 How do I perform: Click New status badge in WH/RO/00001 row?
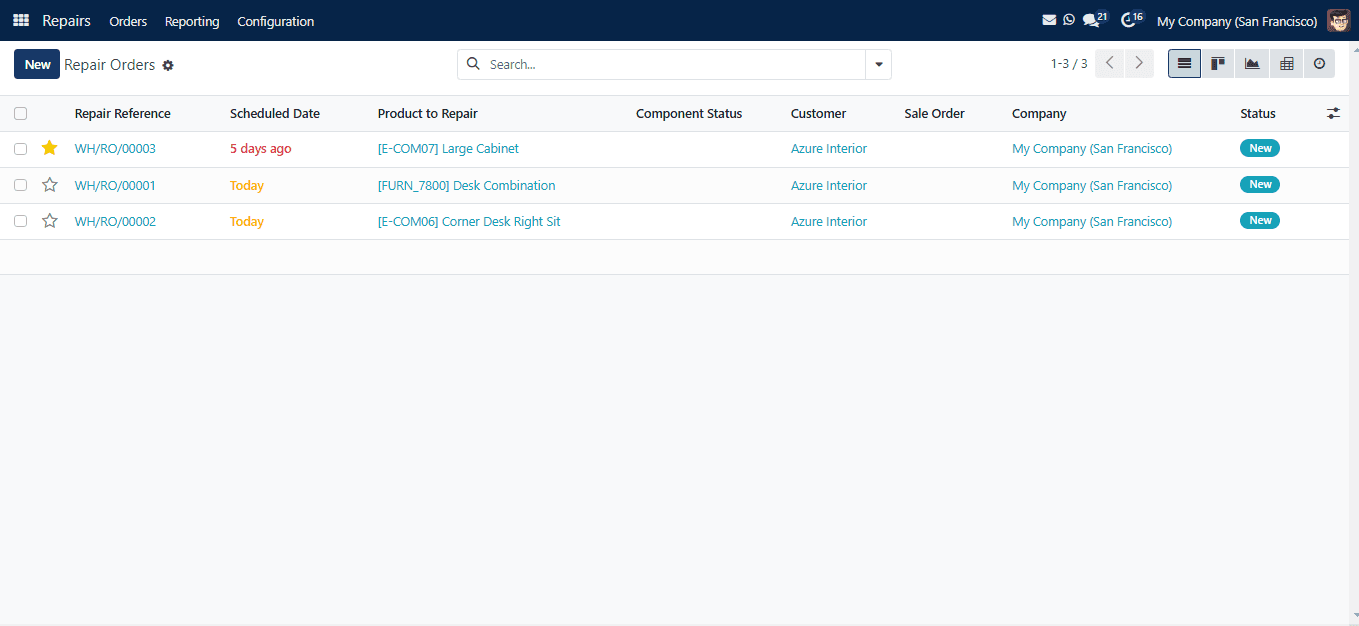tap(1260, 184)
